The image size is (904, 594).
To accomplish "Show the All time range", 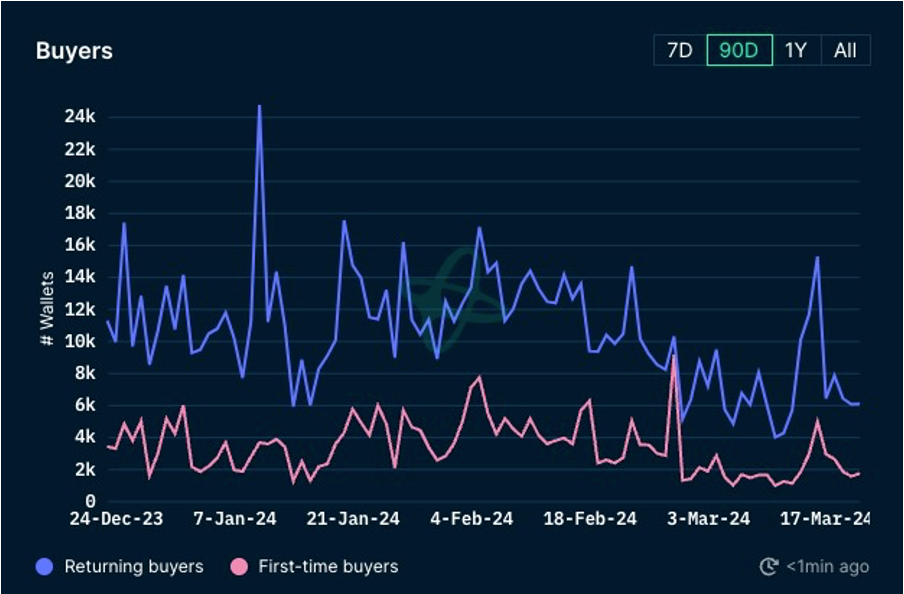I will pyautogui.click(x=845, y=50).
